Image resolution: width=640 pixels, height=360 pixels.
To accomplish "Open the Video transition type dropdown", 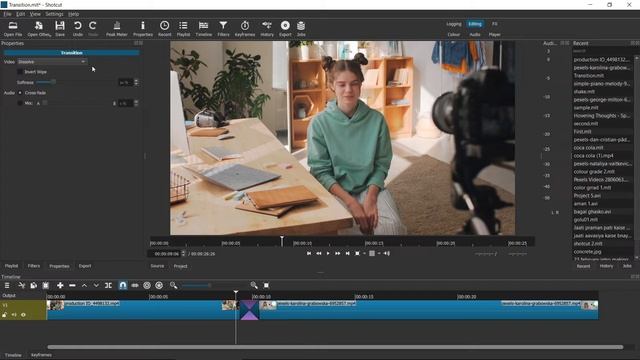I will tap(52, 62).
